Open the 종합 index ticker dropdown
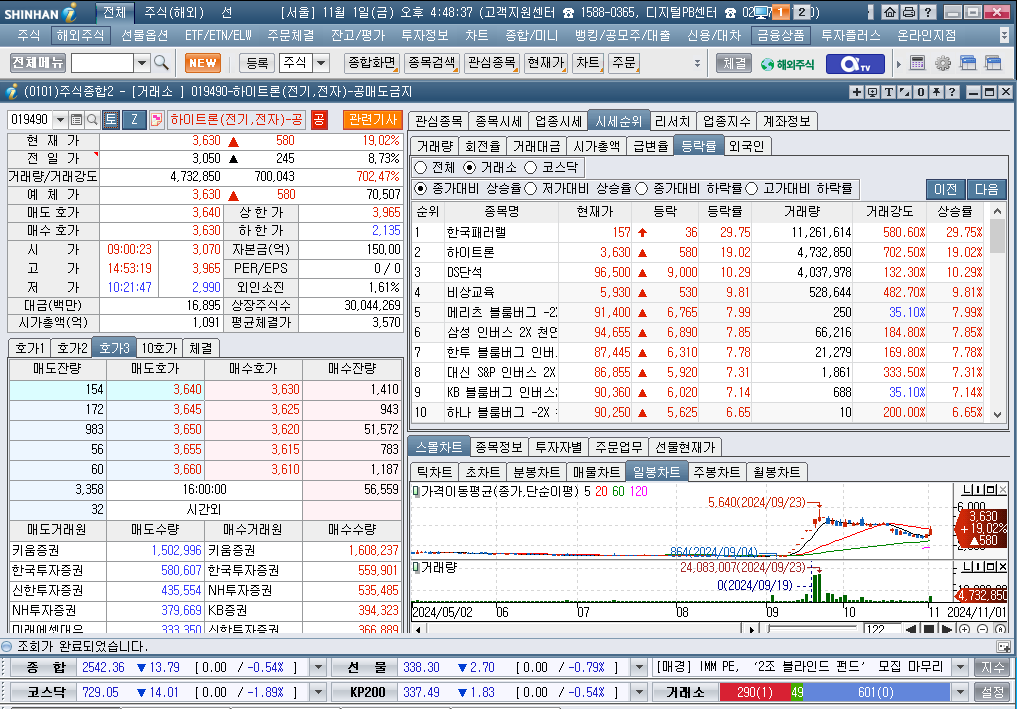1017x709 pixels. click(318, 667)
